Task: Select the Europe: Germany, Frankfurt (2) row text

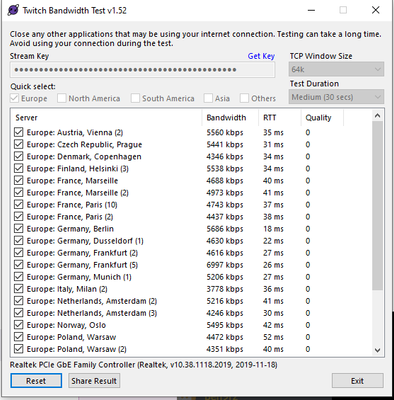Action: (x=82, y=253)
